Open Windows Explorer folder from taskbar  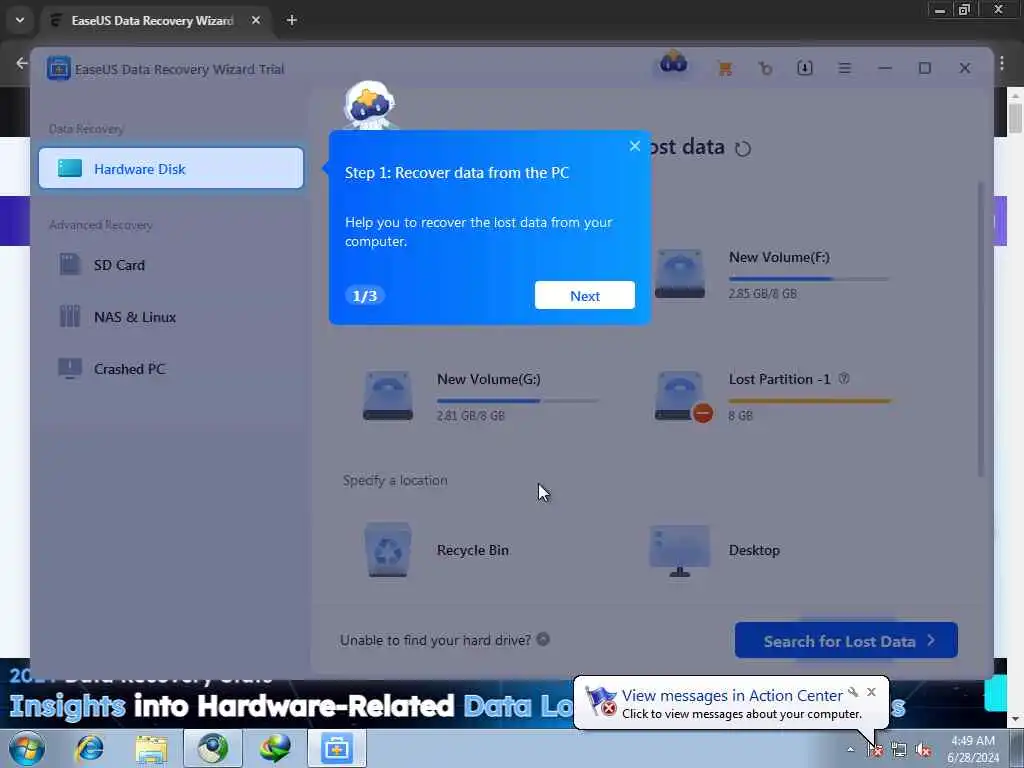point(152,748)
